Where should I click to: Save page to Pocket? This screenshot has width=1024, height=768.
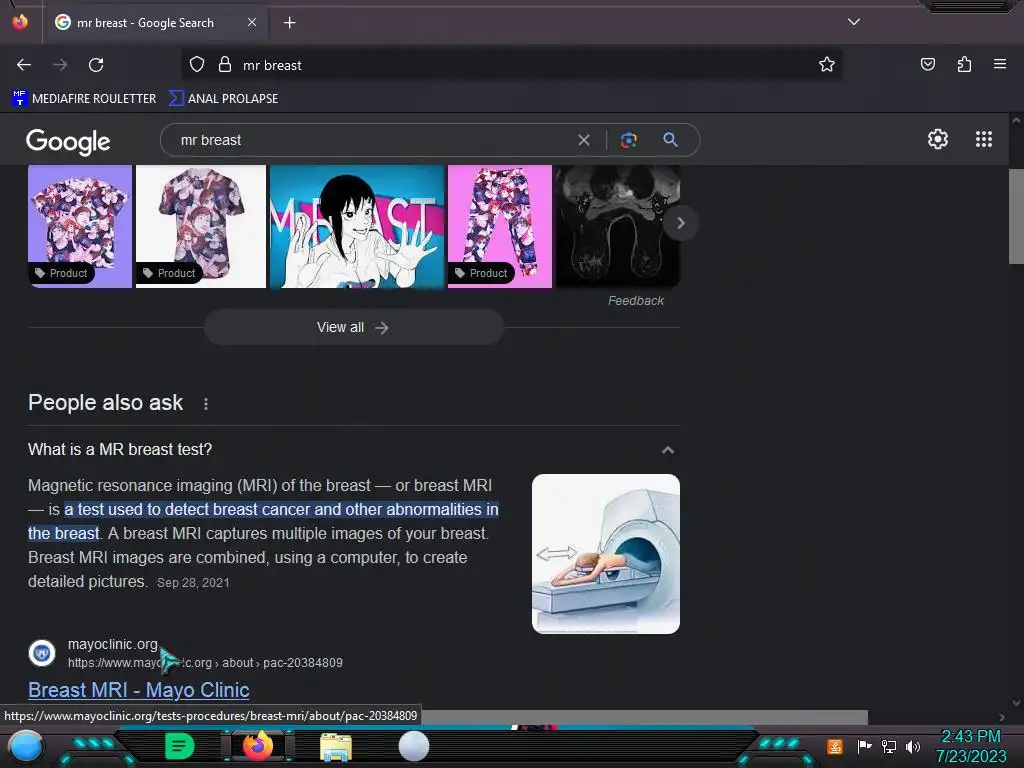coord(928,64)
